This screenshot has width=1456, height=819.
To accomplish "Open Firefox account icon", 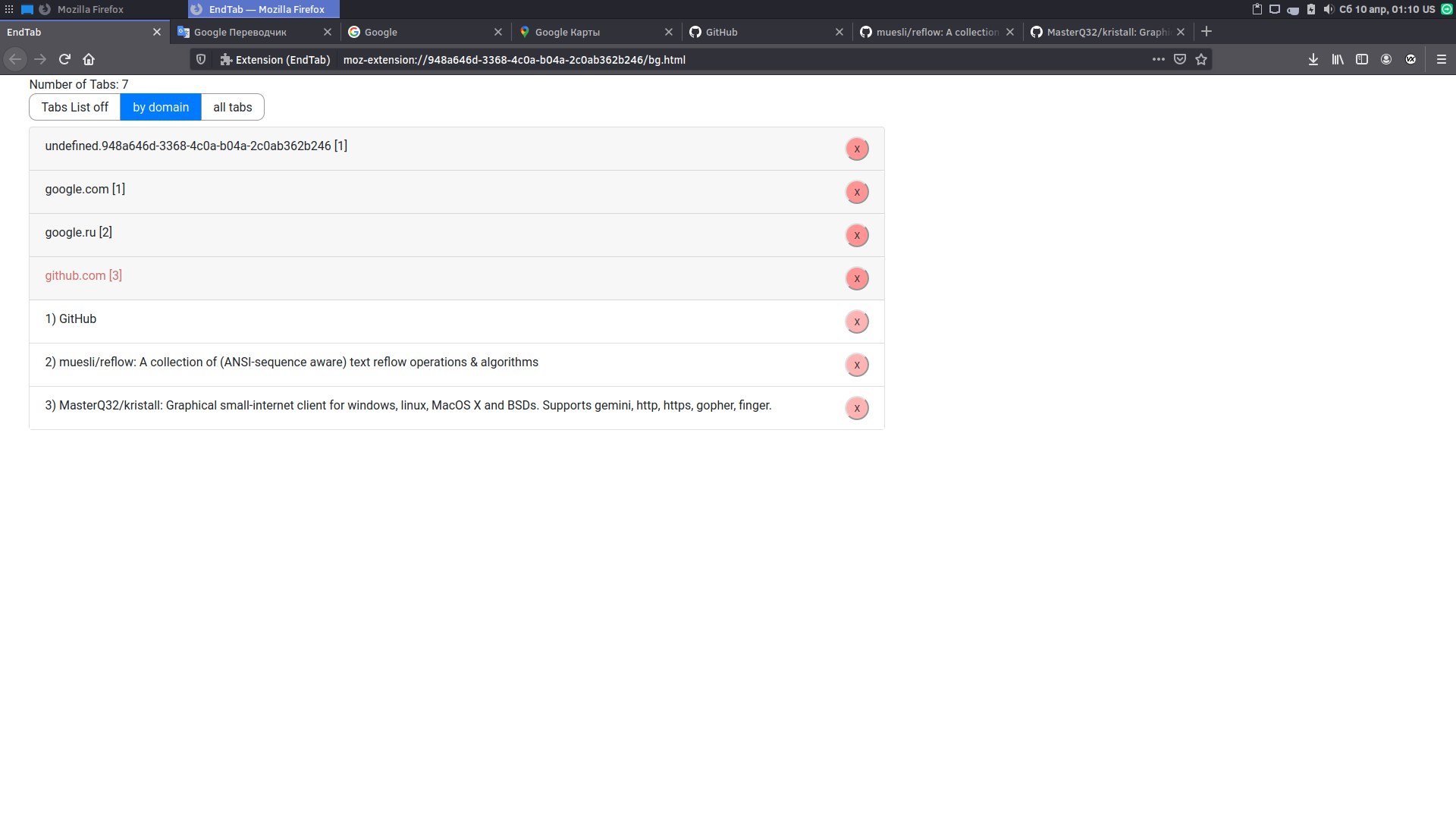I will click(x=1386, y=59).
